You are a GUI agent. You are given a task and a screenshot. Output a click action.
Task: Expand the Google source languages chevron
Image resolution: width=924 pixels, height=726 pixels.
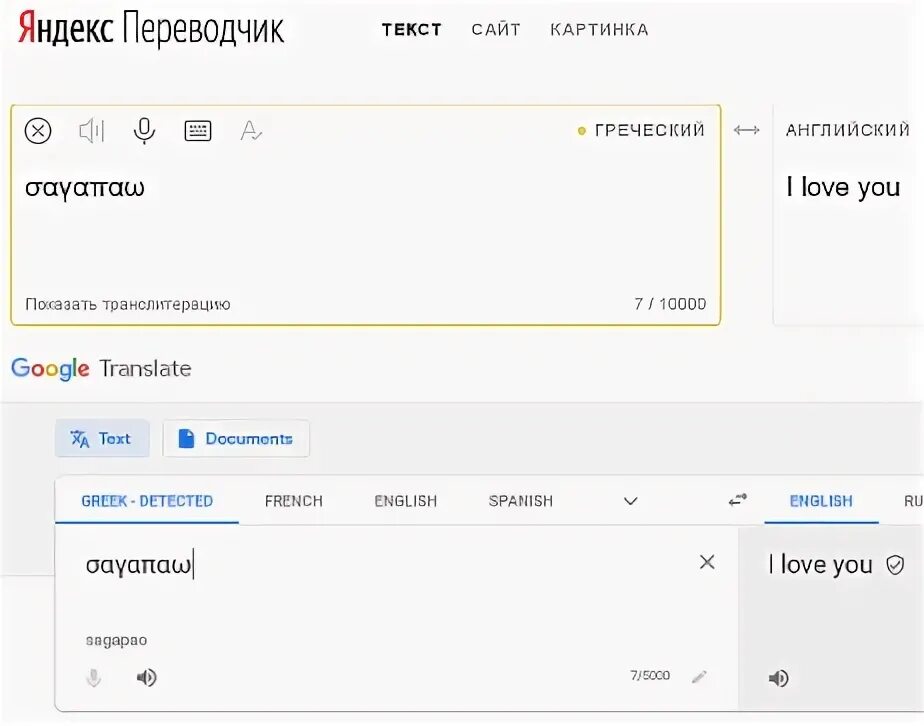tap(631, 501)
